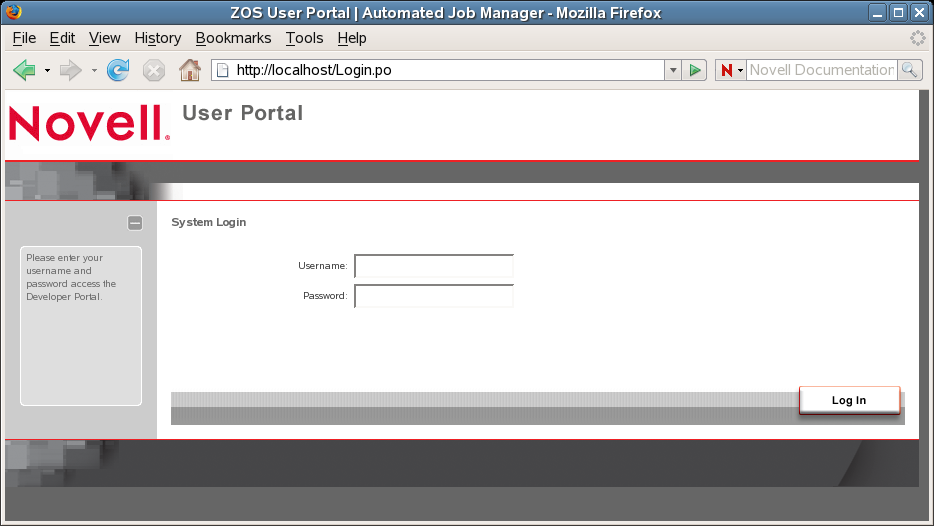Close the Firefox window
934x526 pixels.
pyautogui.click(x=920, y=13)
